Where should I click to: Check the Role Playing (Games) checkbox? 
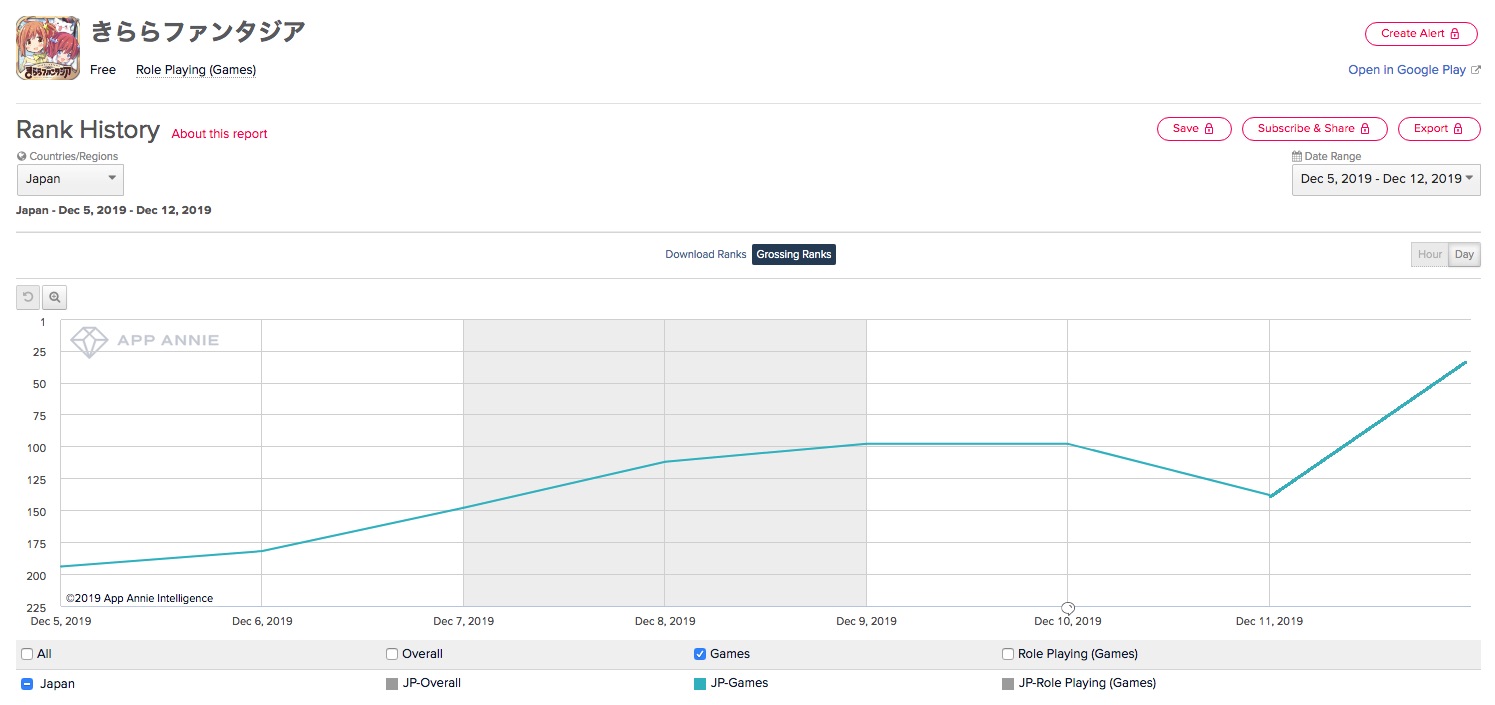1008,654
